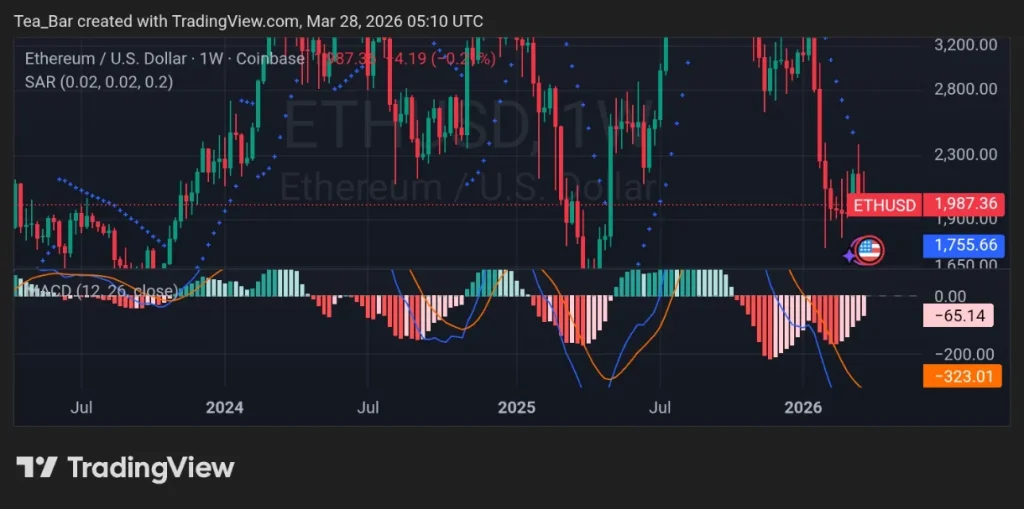This screenshot has width=1024, height=509.
Task: Click the US flag event icon
Action: pyautogui.click(x=869, y=250)
